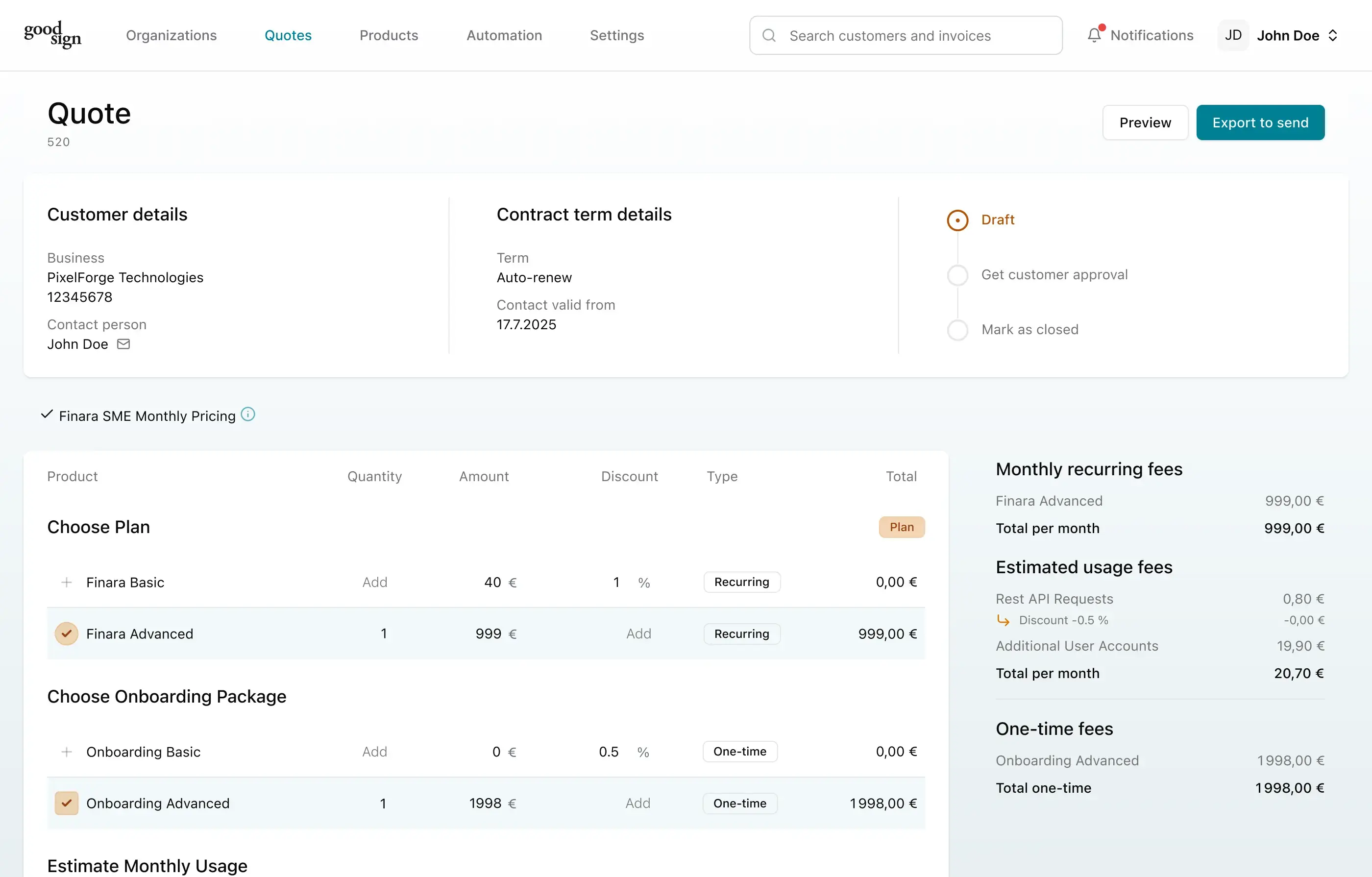Collapse Finara SME Monthly Pricing checkmark
Screen dimensions: 1372x877
coord(47,415)
